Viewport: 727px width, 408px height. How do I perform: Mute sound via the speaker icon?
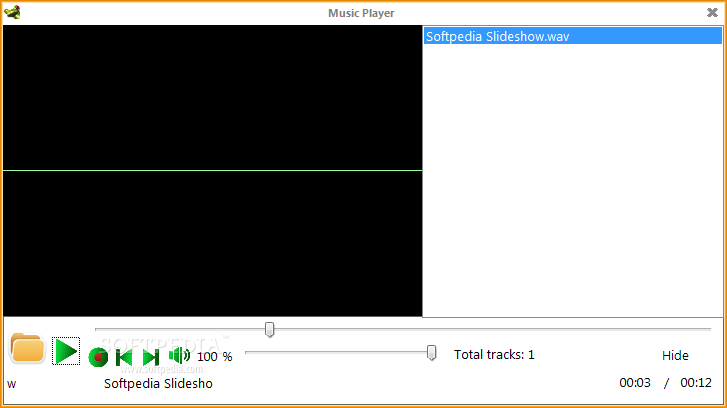click(x=179, y=356)
